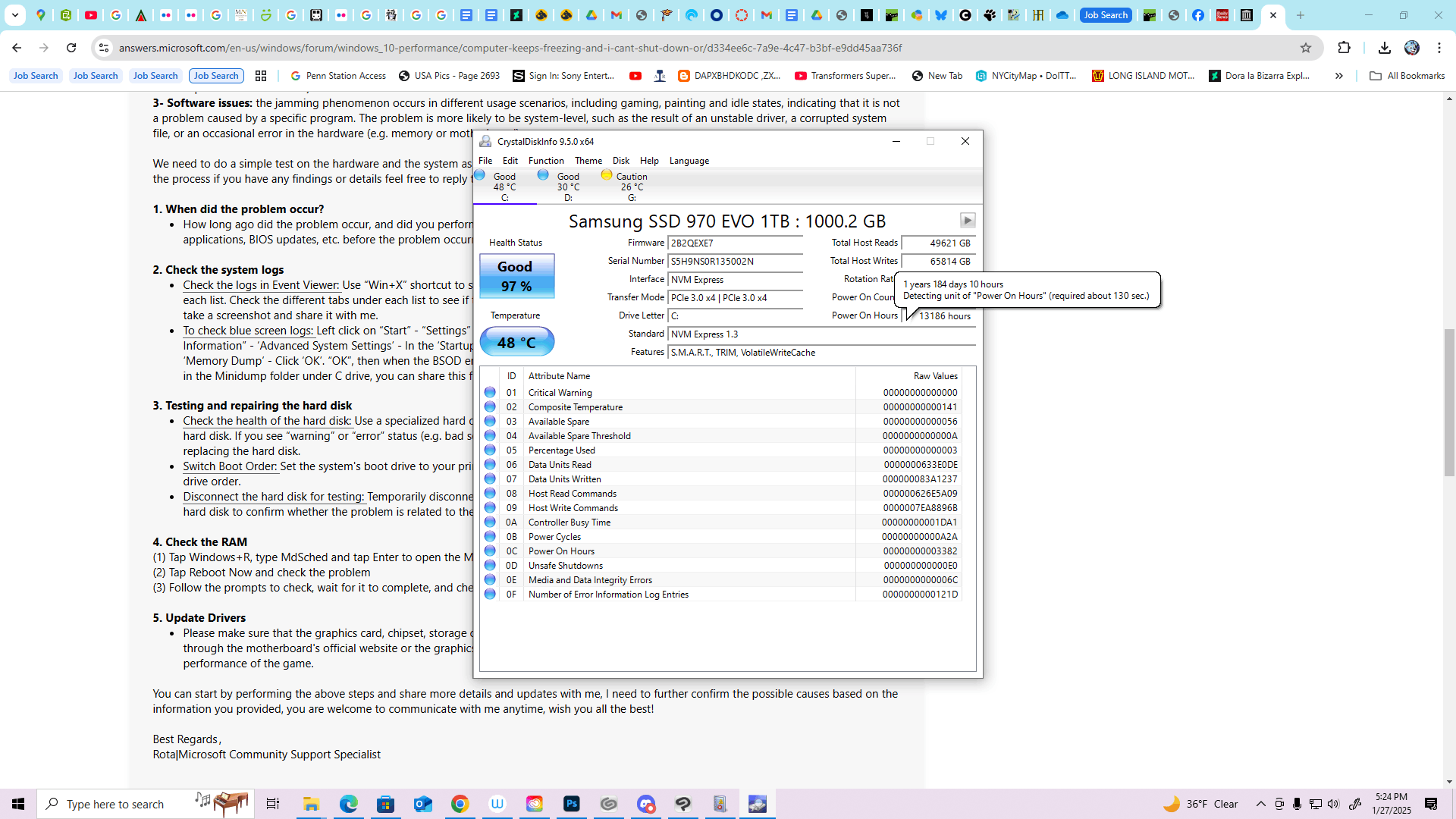1456x819 pixels.
Task: Open the Function menu
Action: pyautogui.click(x=545, y=161)
